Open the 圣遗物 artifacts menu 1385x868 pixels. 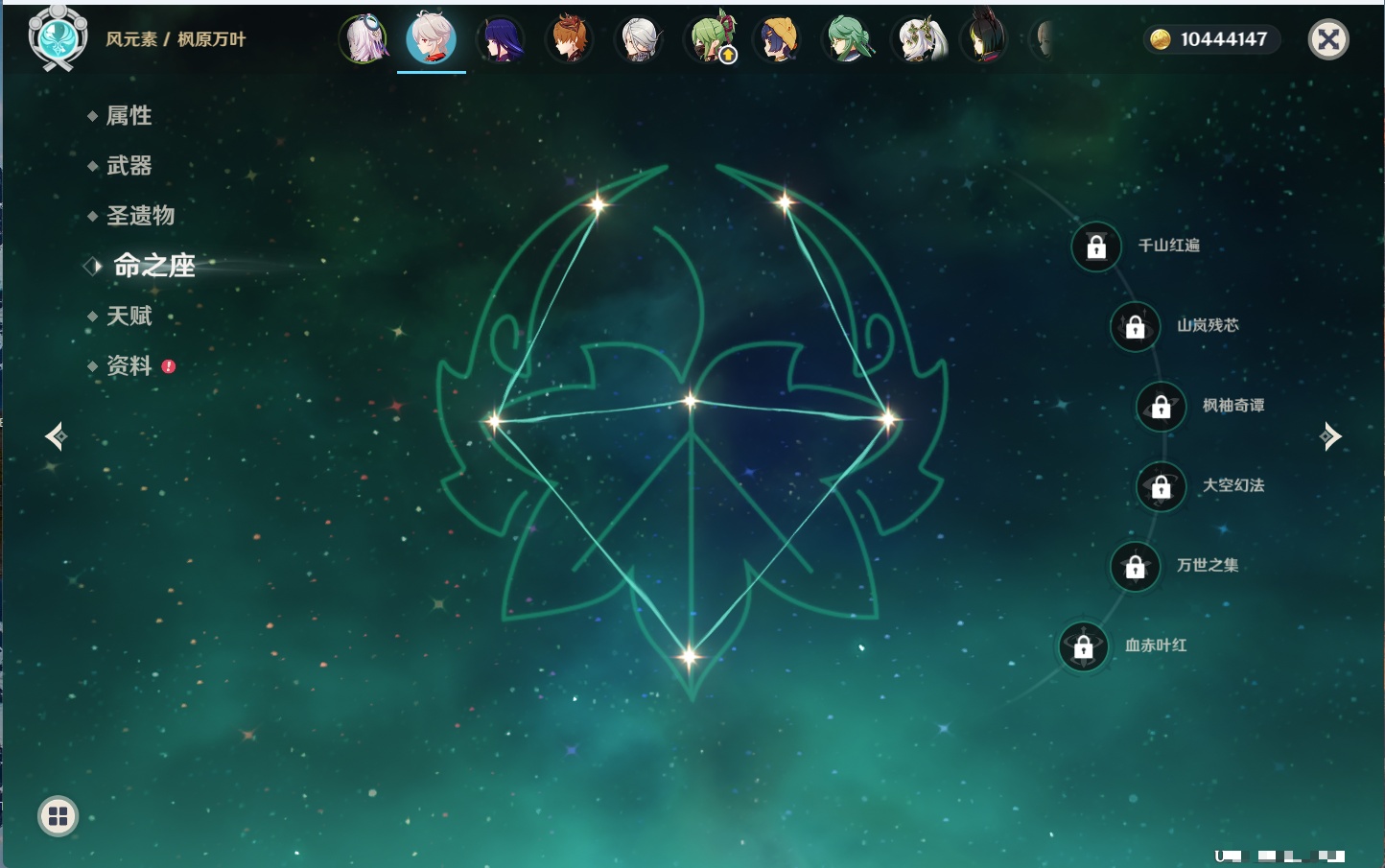point(140,216)
